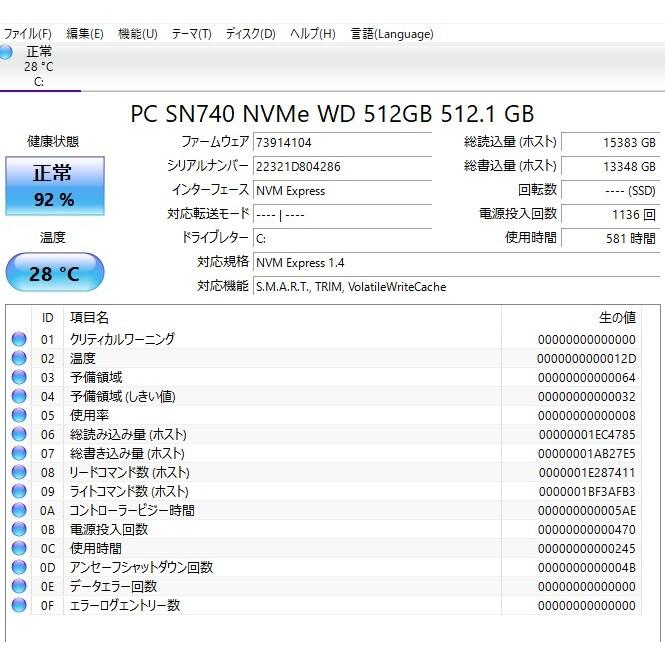Click the interface field NVM Express
This screenshot has width=665, height=665.
click(343, 190)
